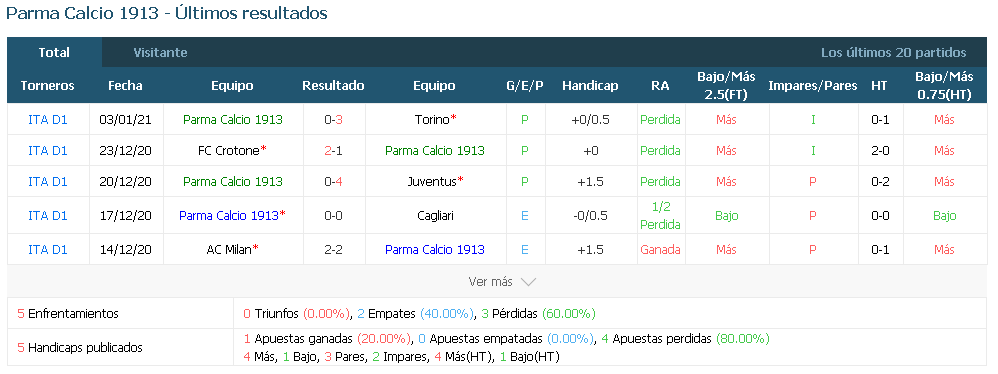Click blue Parma Calcio 1913 in 17/12/20 row

pos(229,216)
